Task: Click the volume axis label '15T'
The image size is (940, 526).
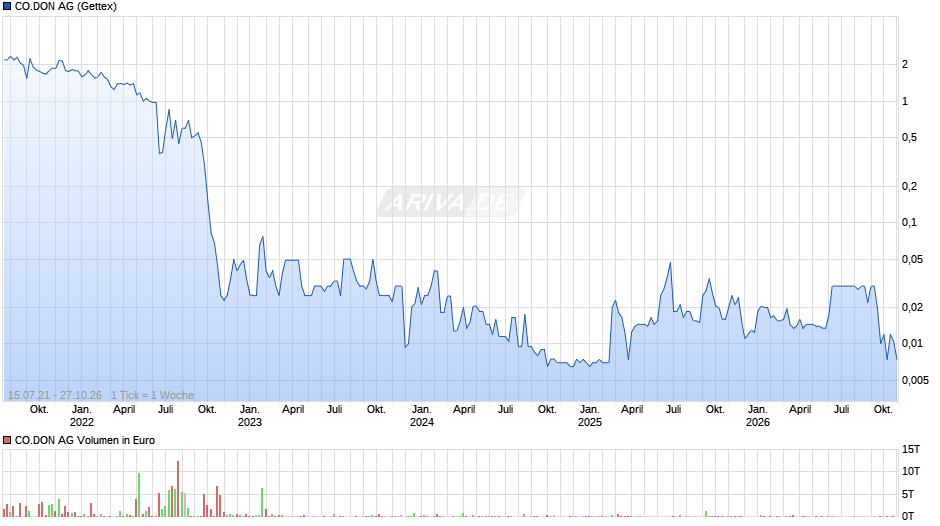Action: (911, 449)
